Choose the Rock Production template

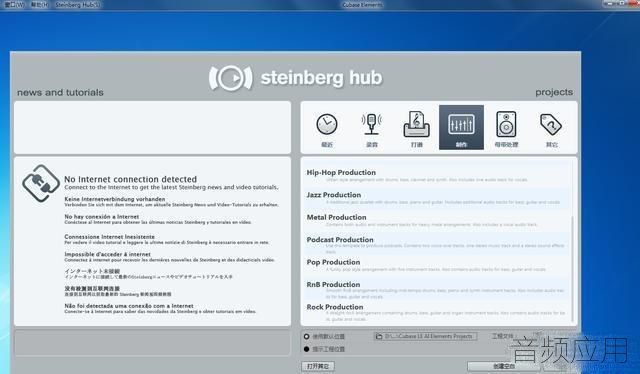(x=438, y=312)
